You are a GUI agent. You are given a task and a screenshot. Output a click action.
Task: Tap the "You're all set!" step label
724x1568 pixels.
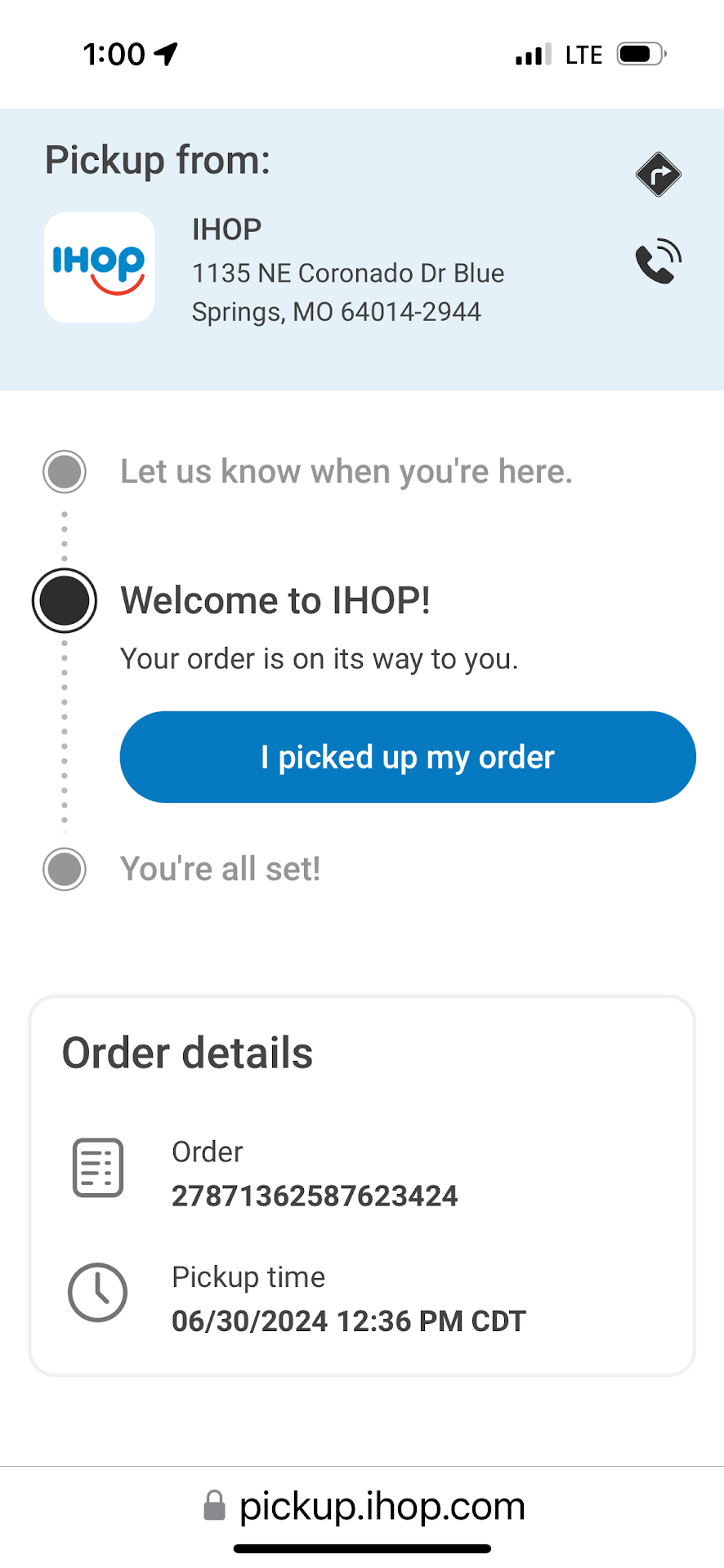pyautogui.click(x=221, y=869)
